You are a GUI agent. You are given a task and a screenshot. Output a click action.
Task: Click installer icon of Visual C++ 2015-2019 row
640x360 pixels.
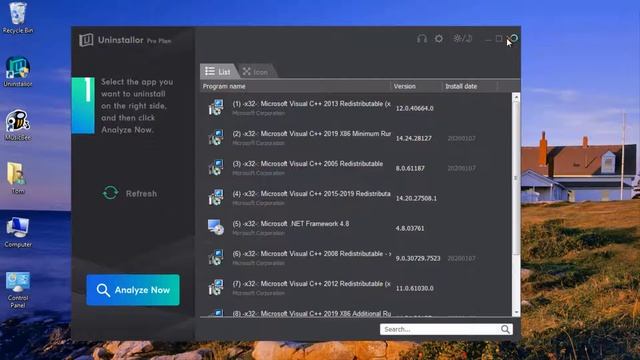[x=216, y=198]
